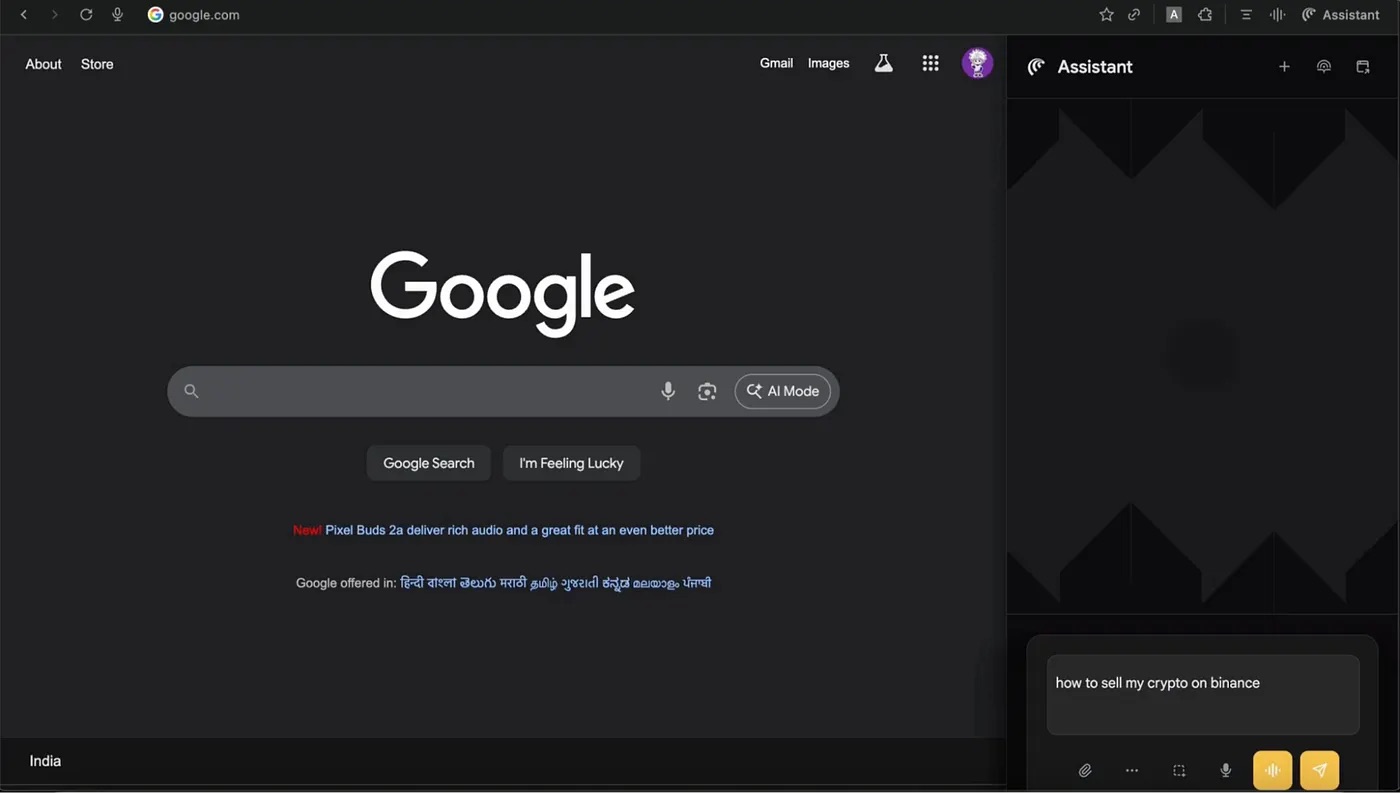
Task: Open Search Labs flask icon
Action: click(x=883, y=62)
